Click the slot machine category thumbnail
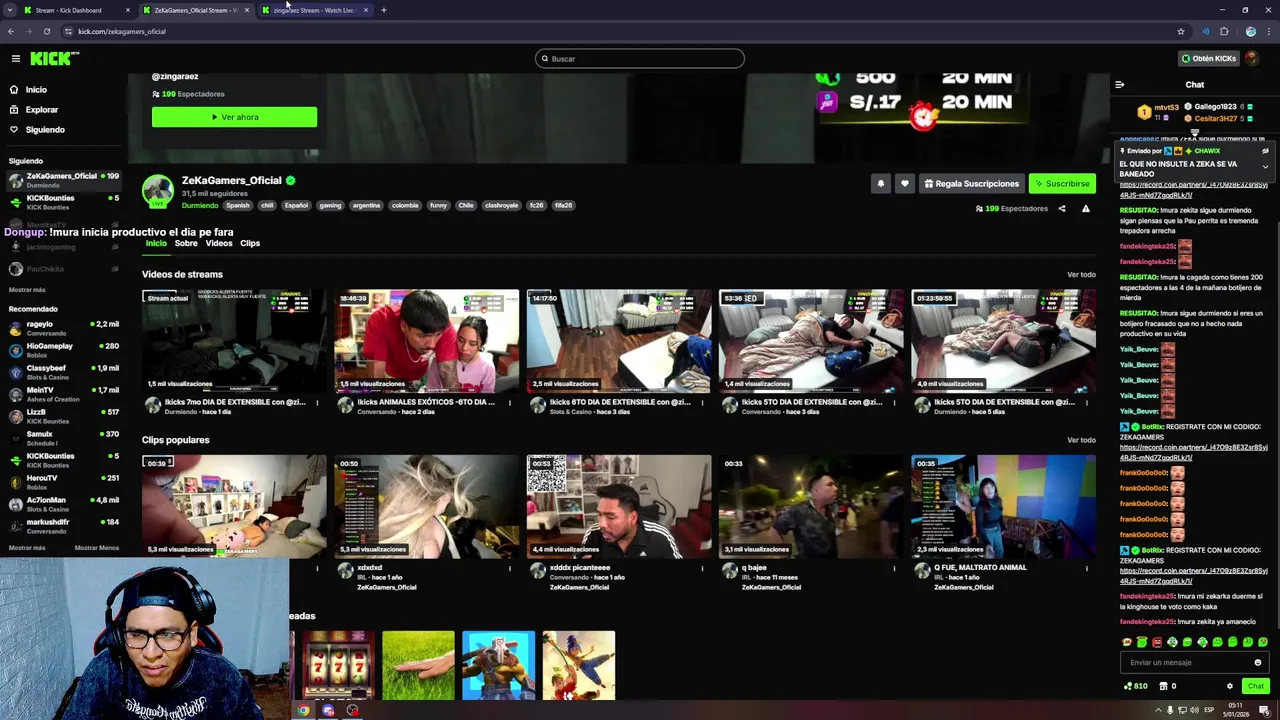 pos(339,665)
